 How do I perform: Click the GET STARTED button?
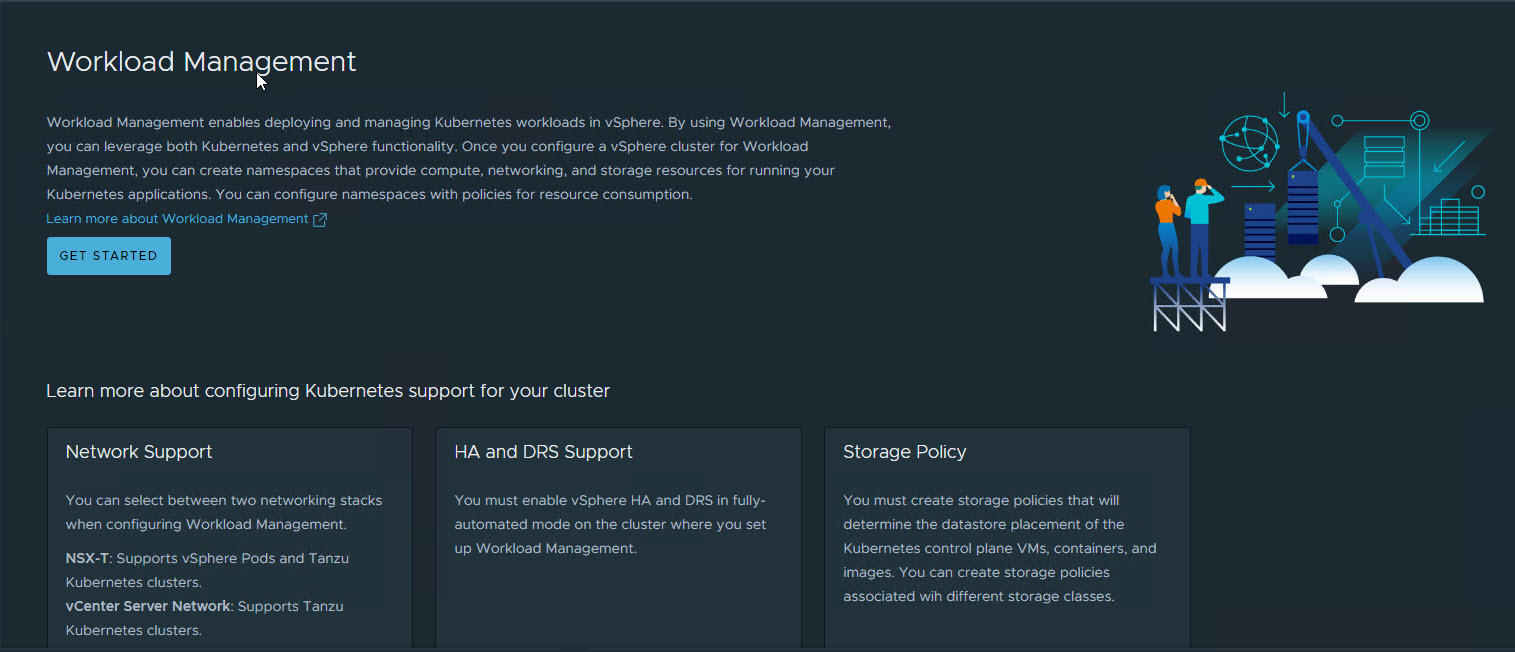108,256
